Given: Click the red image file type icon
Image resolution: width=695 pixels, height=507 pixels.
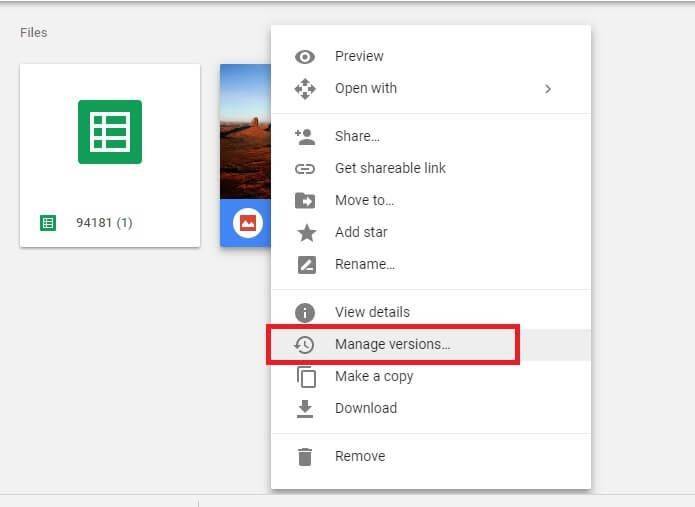Looking at the screenshot, I should point(248,222).
